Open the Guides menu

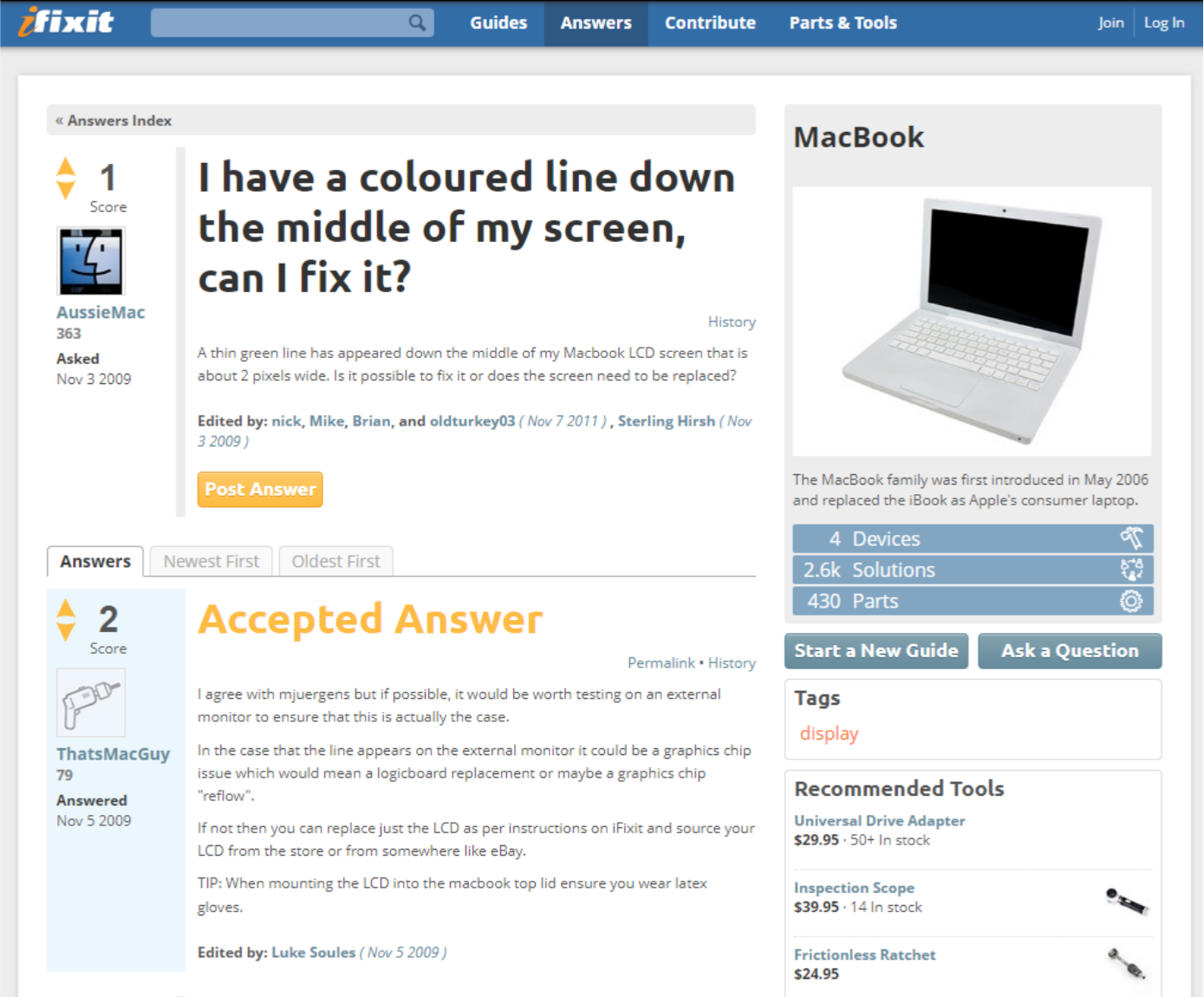498,23
